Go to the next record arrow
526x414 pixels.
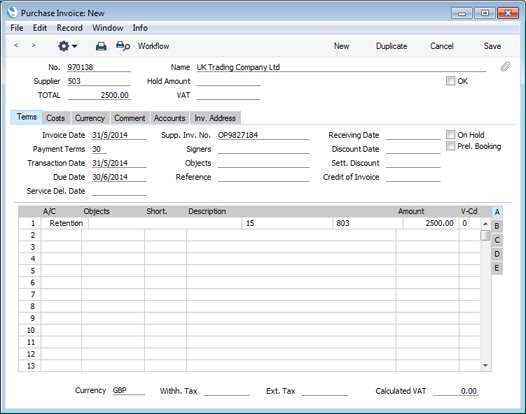(x=33, y=45)
